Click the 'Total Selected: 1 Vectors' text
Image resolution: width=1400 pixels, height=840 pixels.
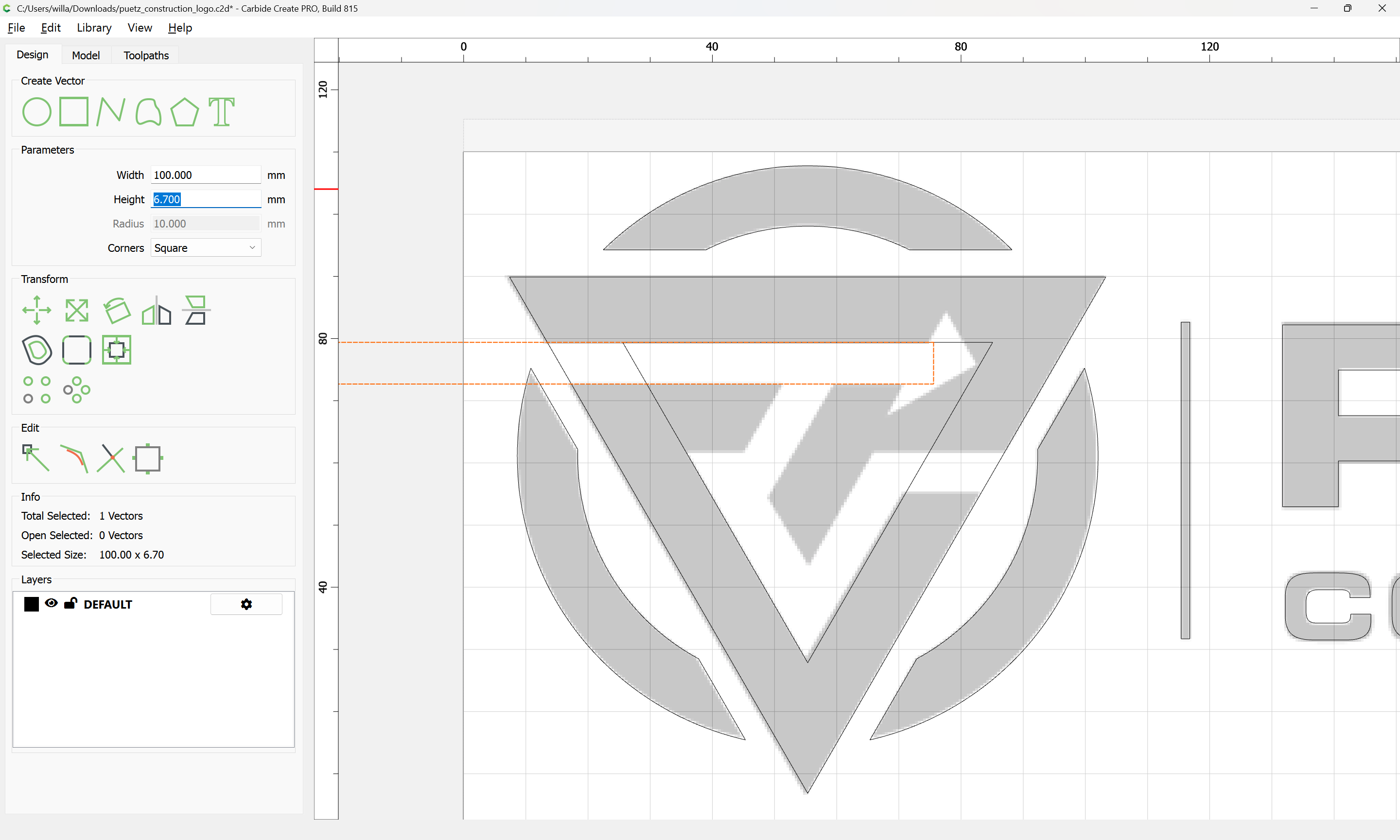coord(82,516)
